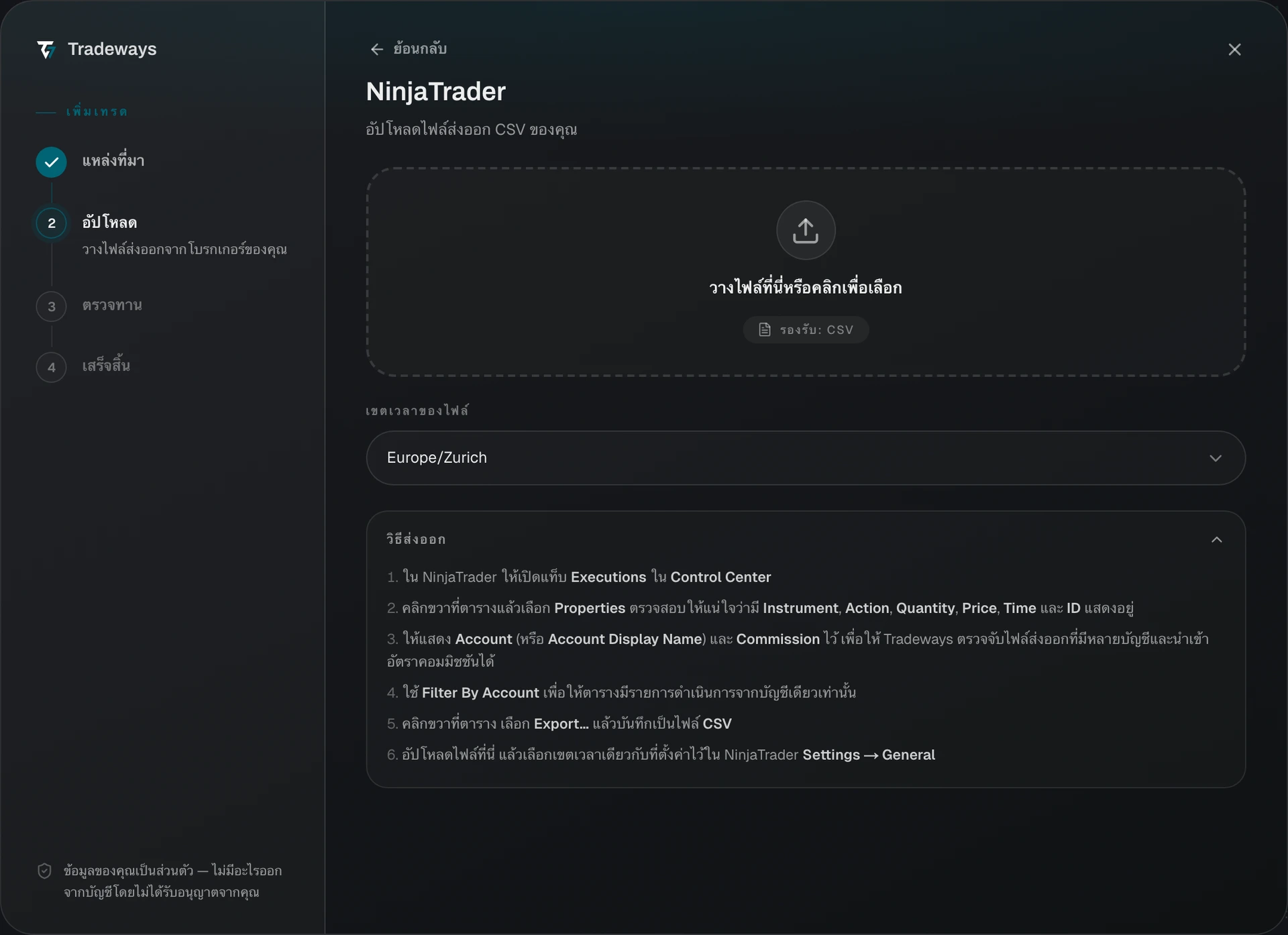Image resolution: width=1288 pixels, height=935 pixels.
Task: Click the Tradeways brand name
Action: coord(112,49)
